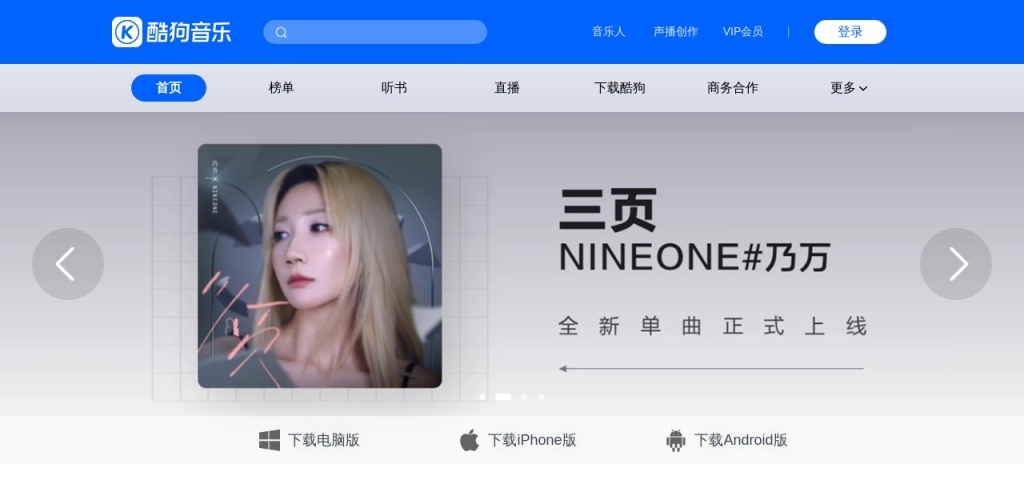Go to previous banner slide arrow
Viewport: 1024px width, 500px height.
point(68,264)
